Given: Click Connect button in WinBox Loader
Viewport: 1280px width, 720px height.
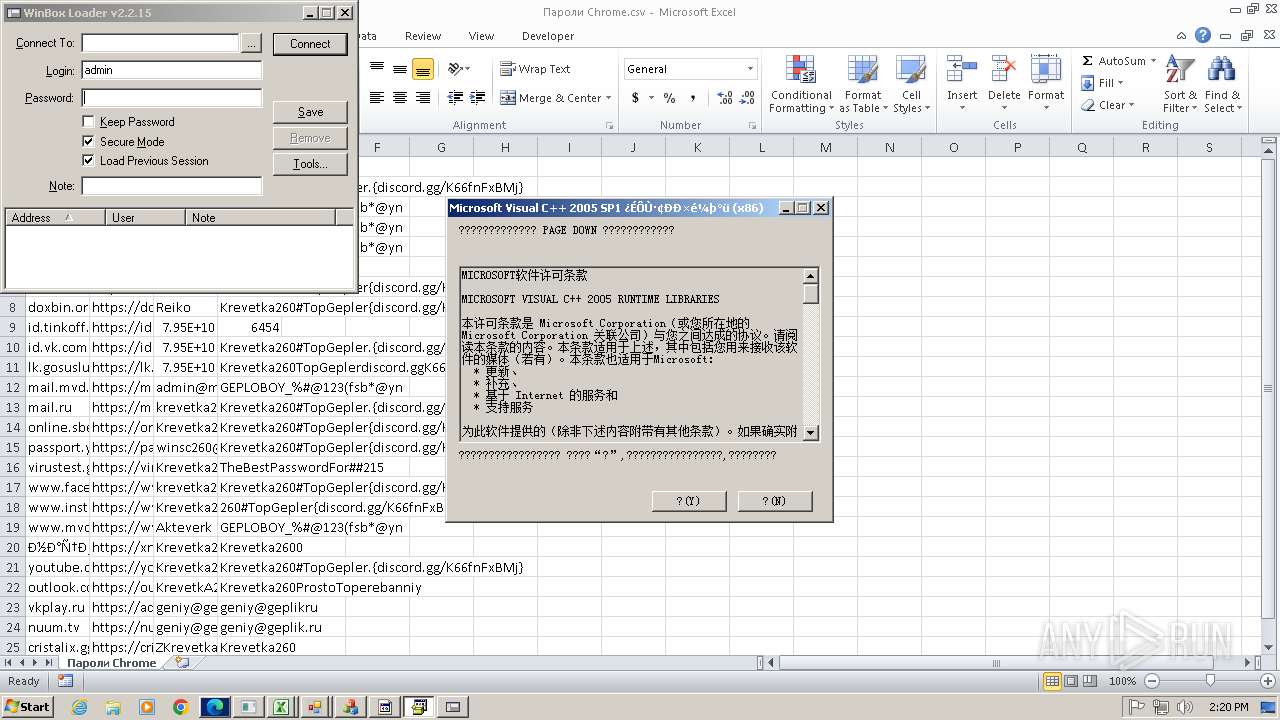Looking at the screenshot, I should [310, 44].
